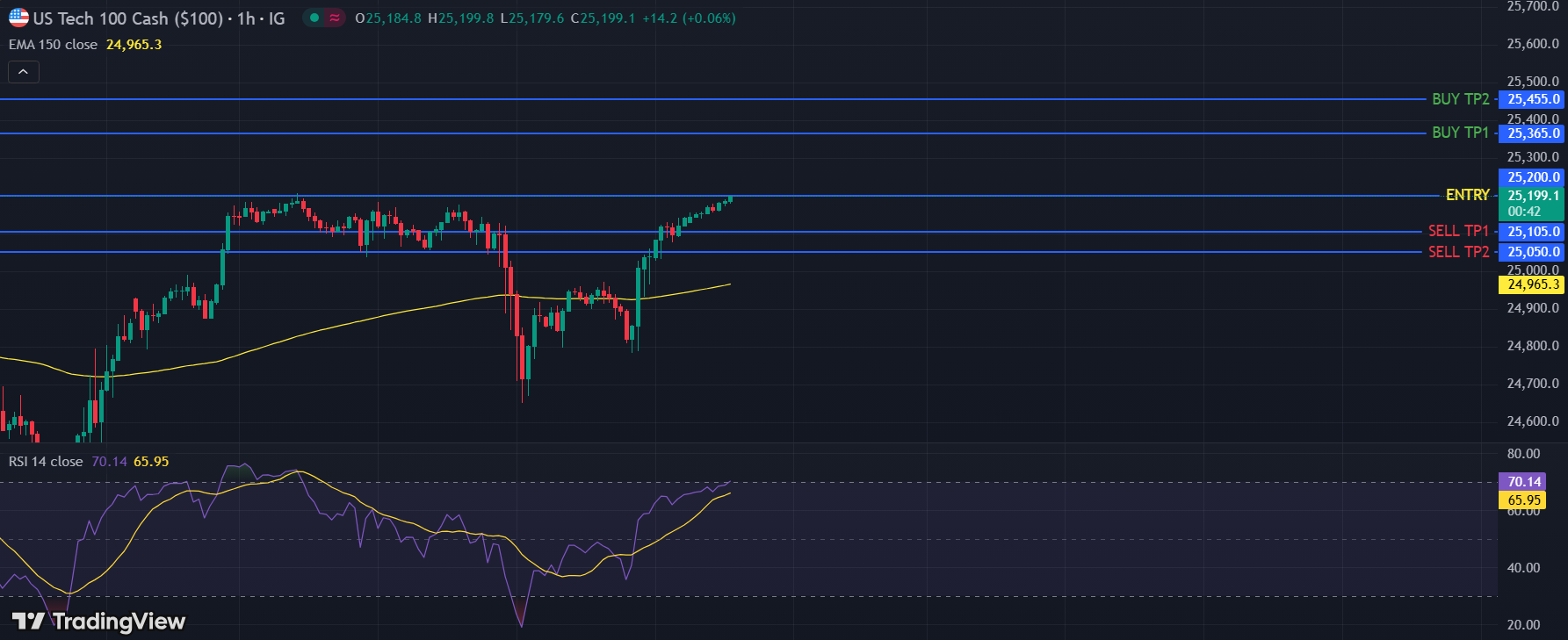
Task: Click the 25,365.0 price axis tag
Action: click(x=1533, y=133)
